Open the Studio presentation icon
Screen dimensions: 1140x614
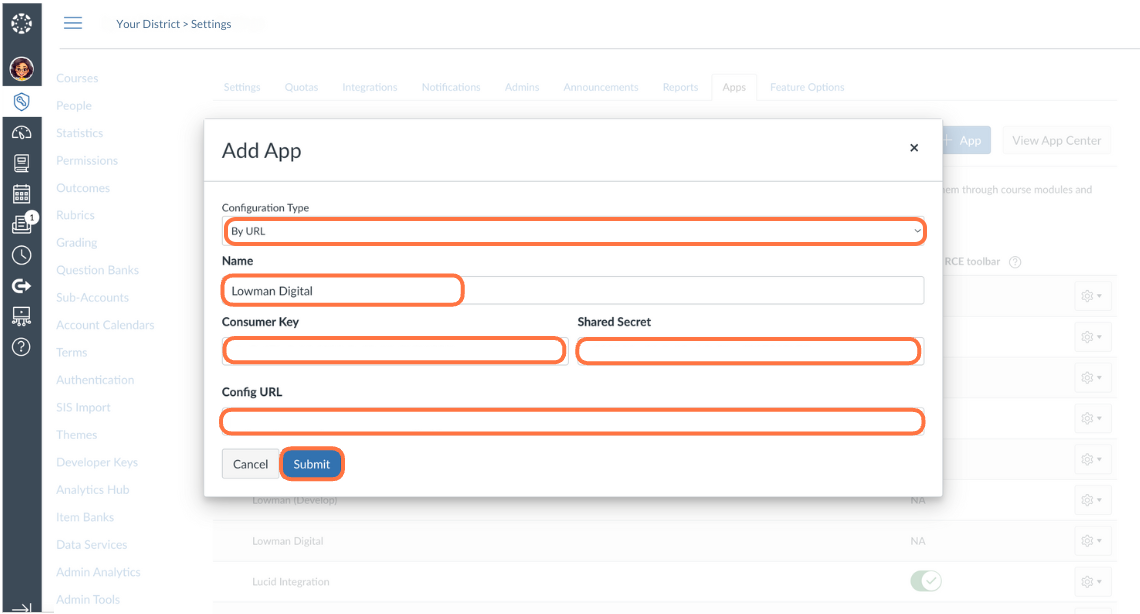[21, 316]
